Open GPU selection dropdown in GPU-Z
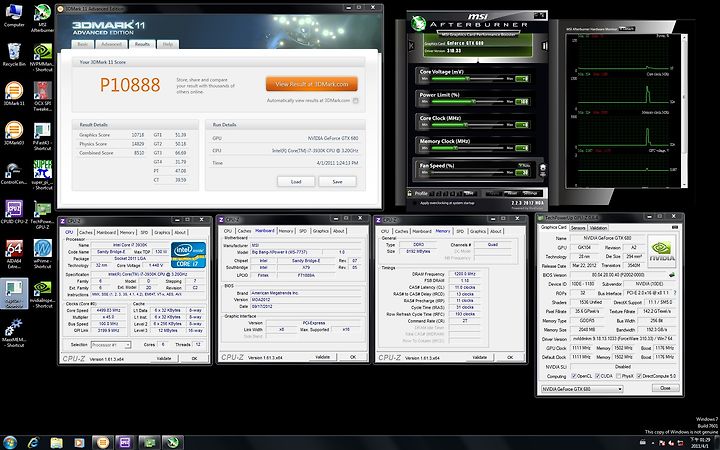Screen dimensions: 720x450 581,389
